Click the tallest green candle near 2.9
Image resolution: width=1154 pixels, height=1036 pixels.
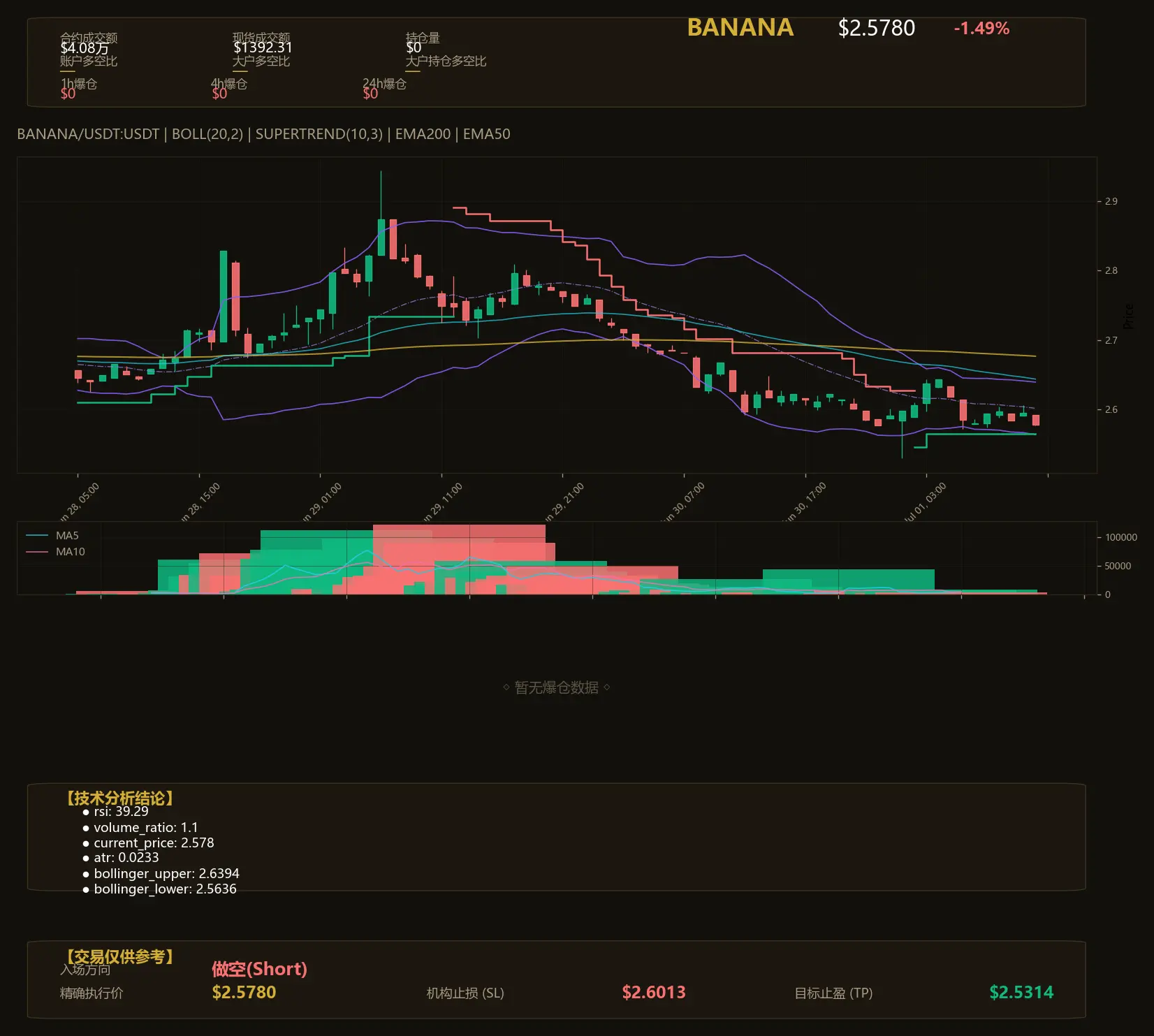381,238
